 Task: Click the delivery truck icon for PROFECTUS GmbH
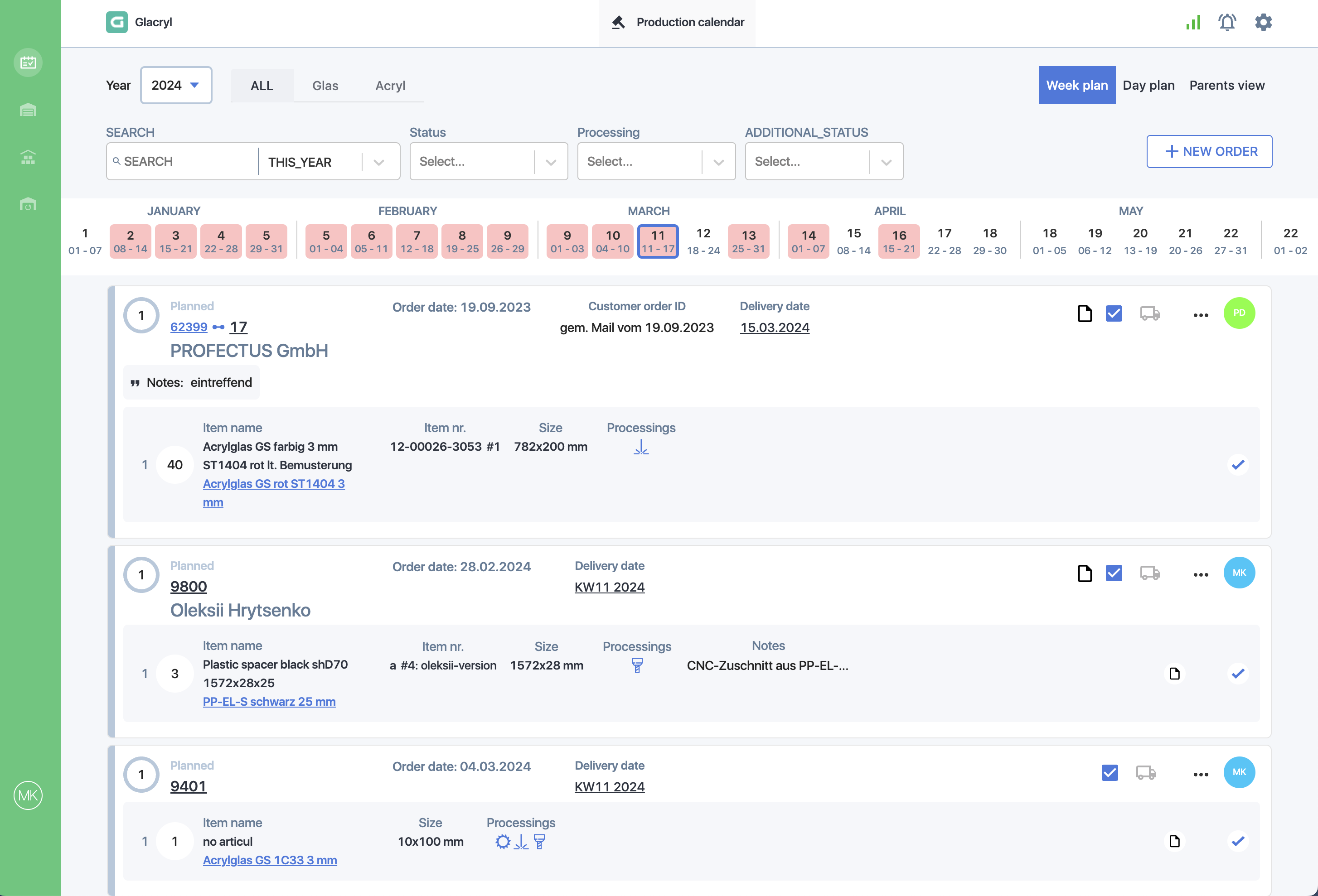click(x=1149, y=313)
